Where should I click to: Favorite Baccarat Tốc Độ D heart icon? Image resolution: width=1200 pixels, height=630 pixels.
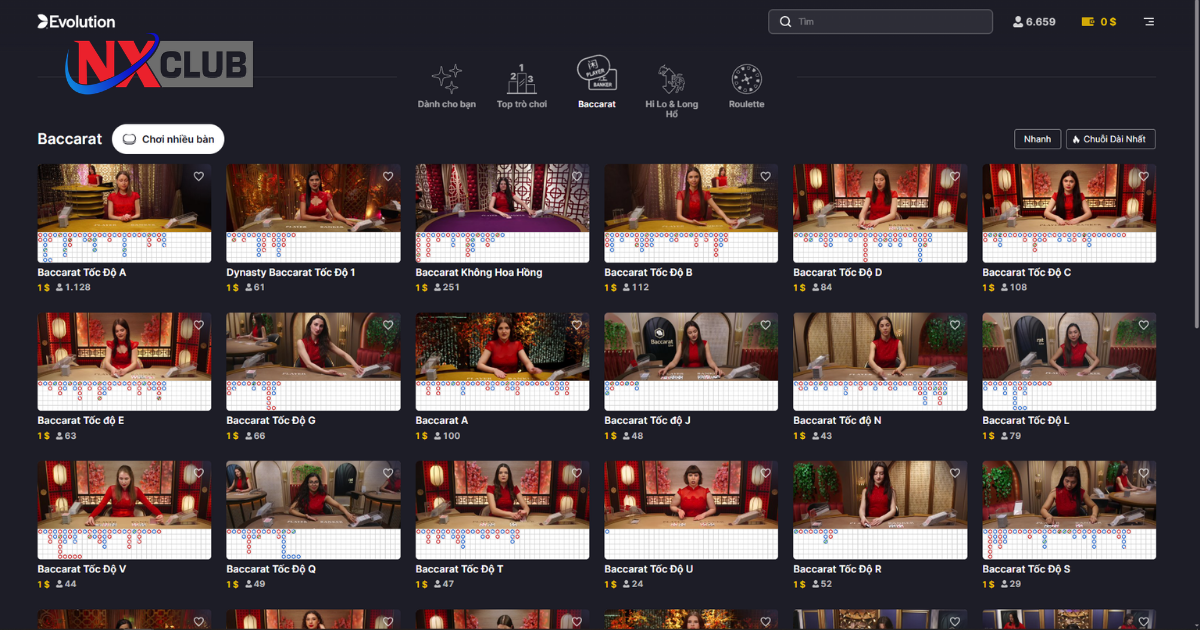955,176
